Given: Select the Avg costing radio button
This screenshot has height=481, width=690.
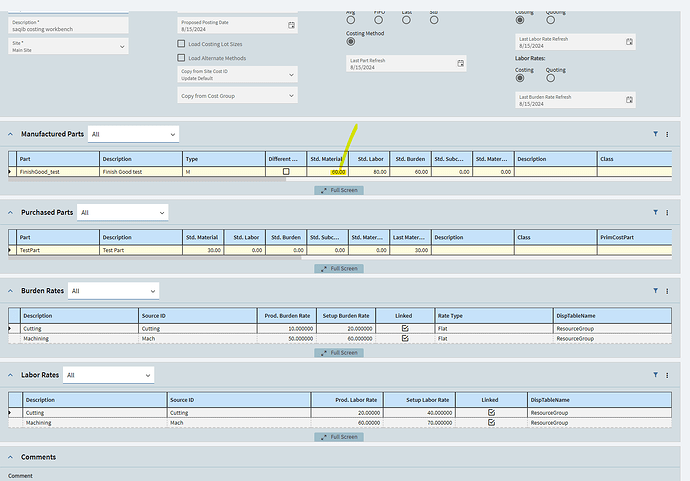Looking at the screenshot, I should [x=351, y=20].
